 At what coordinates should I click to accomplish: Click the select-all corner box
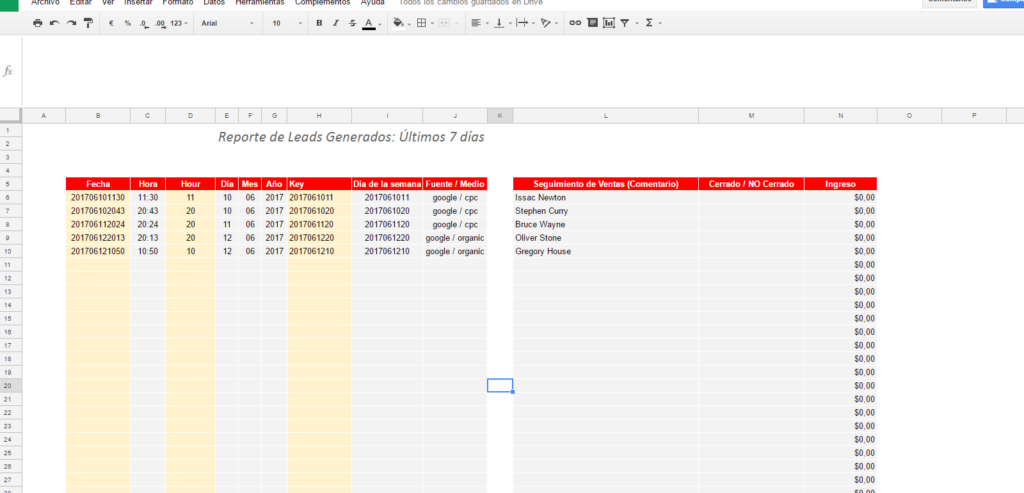(x=11, y=116)
